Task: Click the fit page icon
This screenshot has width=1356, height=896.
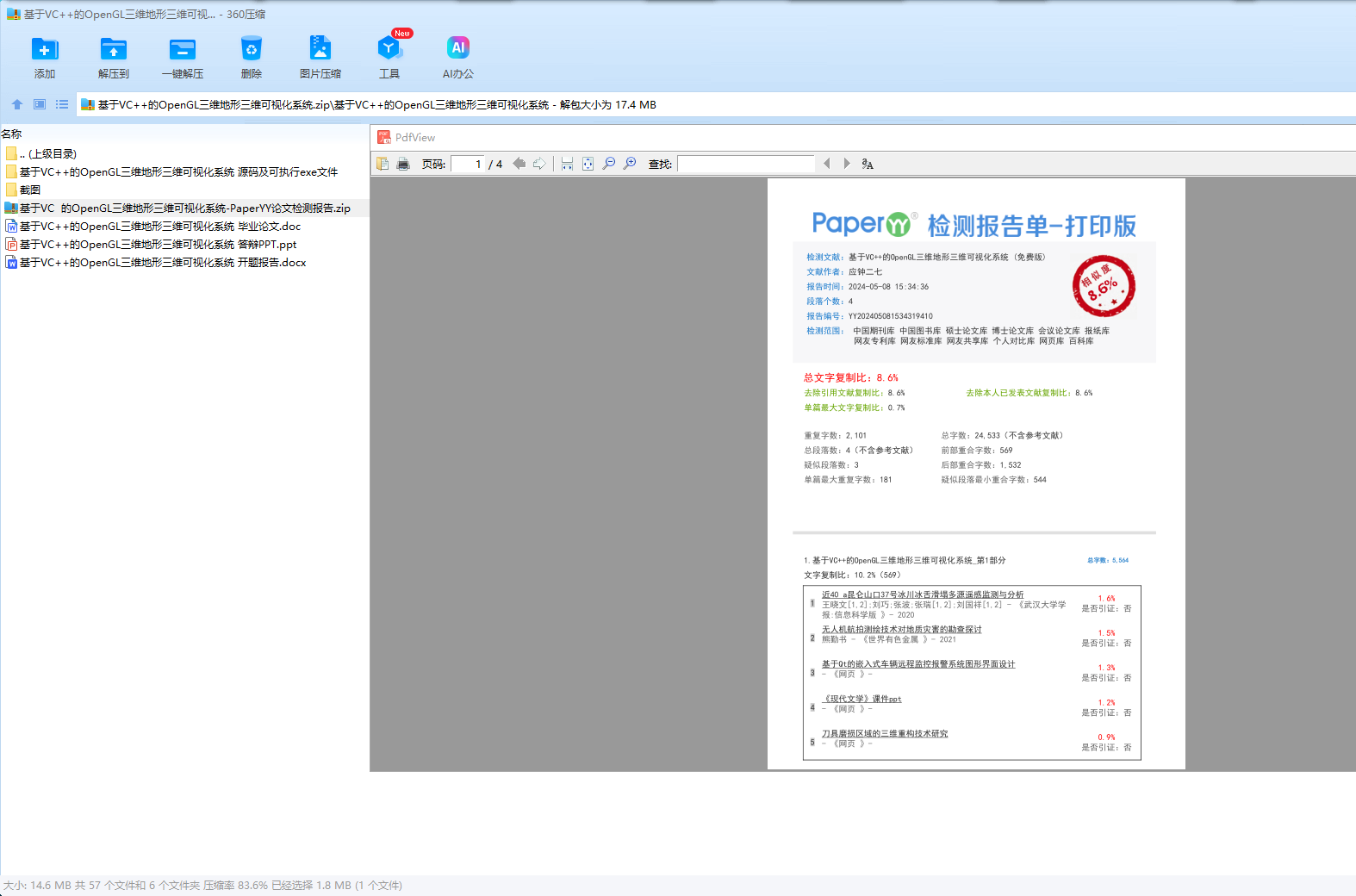Action: click(588, 164)
